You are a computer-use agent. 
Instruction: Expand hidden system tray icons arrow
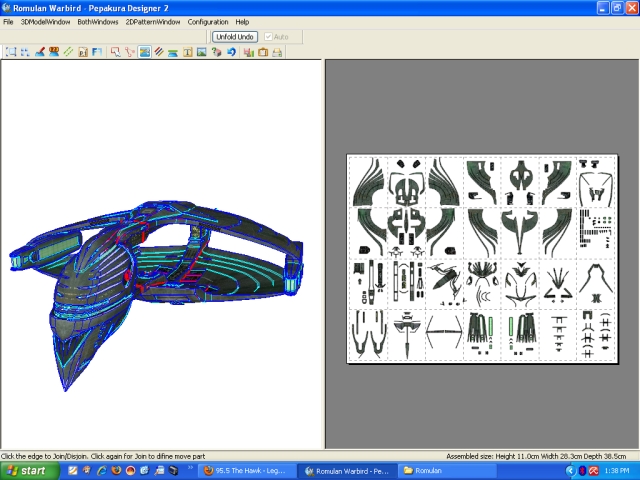tap(571, 471)
